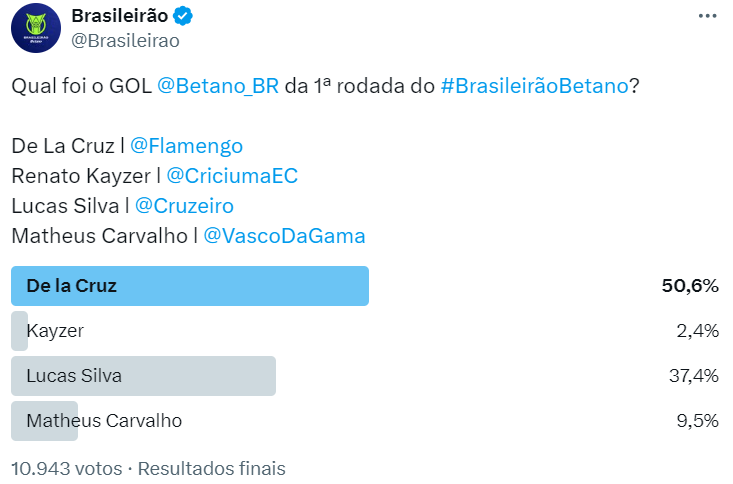Click the 50,6% result percentage
The height and width of the screenshot is (484, 733).
690,286
